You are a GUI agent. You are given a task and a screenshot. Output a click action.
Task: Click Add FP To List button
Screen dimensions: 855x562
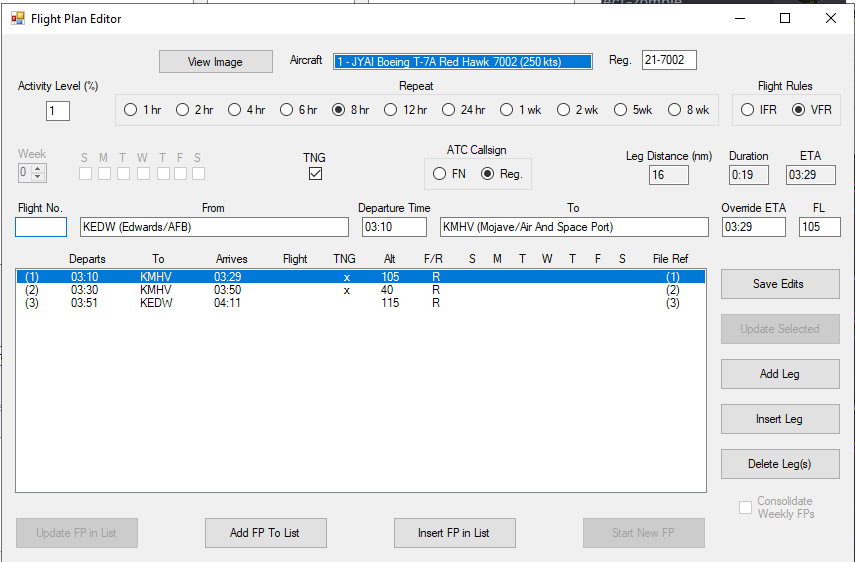tap(266, 533)
